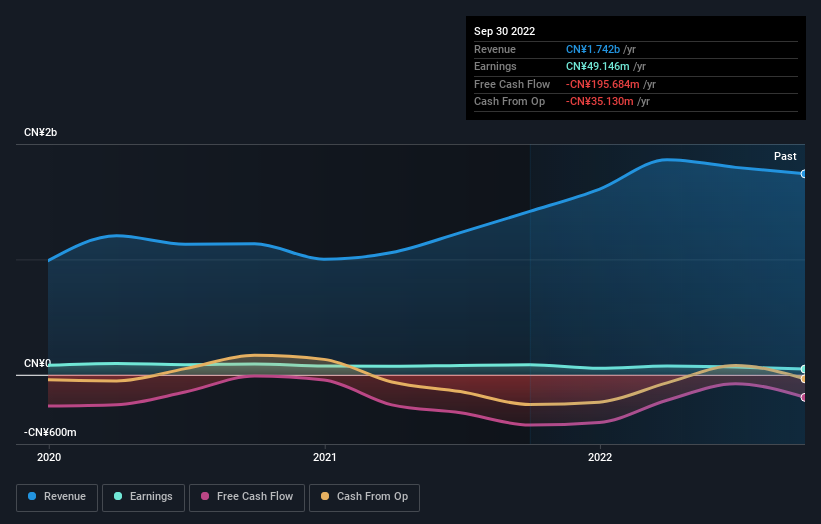821x524 pixels.
Task: Click the CN¥0 y-axis label
Action: (38, 363)
